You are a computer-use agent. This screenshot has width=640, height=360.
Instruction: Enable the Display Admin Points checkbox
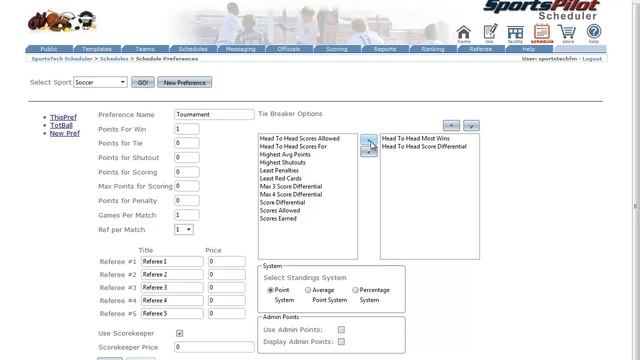pyautogui.click(x=341, y=342)
